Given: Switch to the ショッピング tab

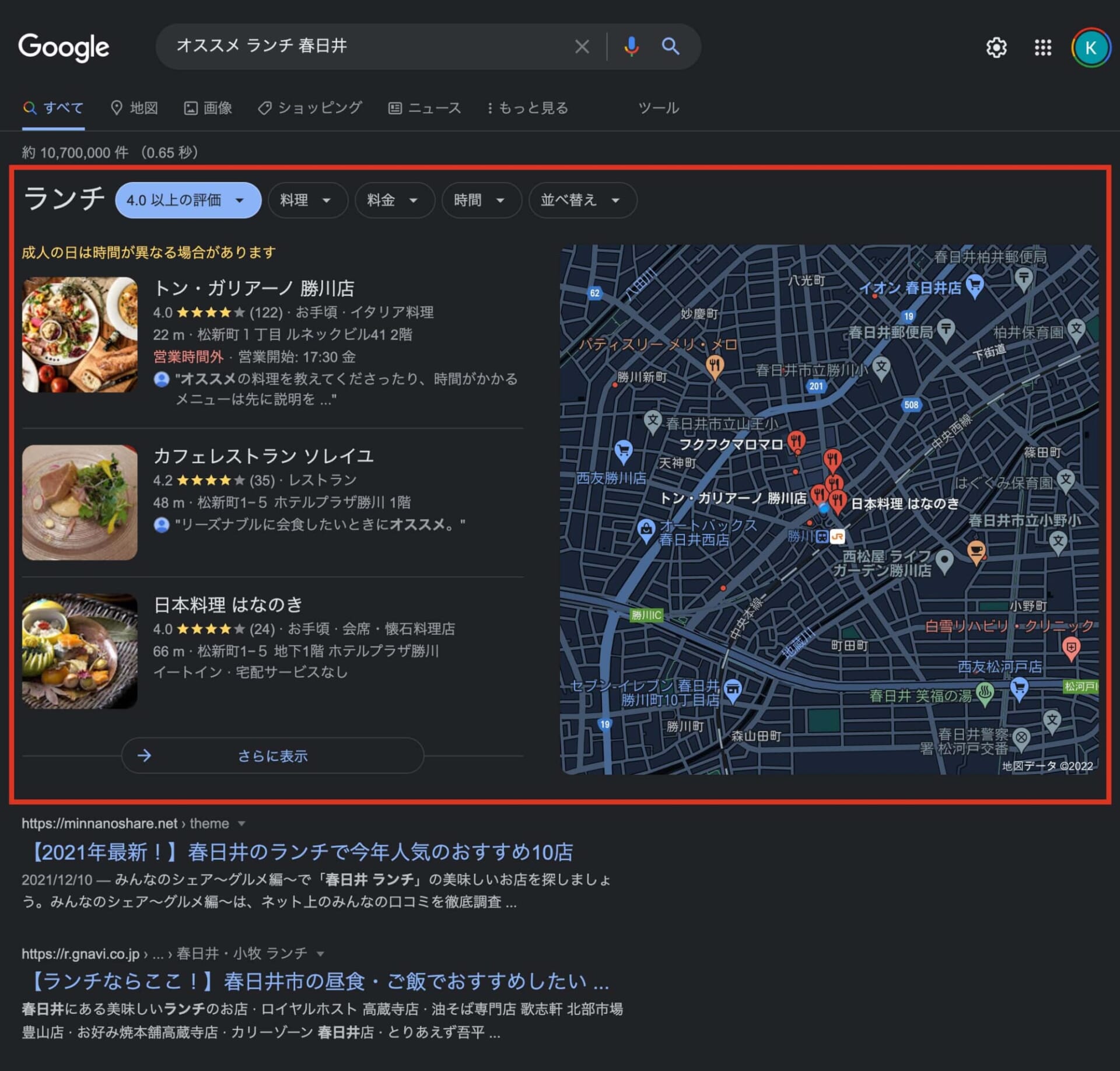Looking at the screenshot, I should 310,108.
